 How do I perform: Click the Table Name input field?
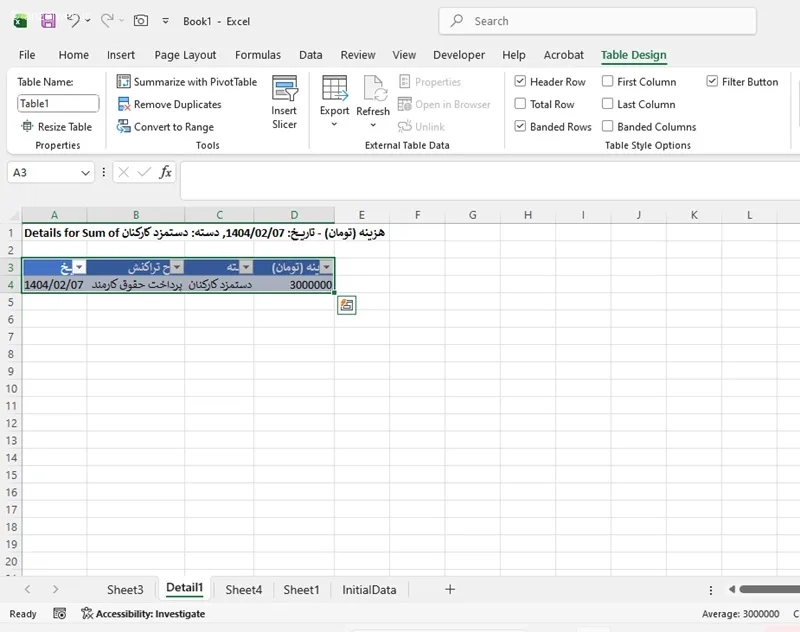[x=58, y=103]
